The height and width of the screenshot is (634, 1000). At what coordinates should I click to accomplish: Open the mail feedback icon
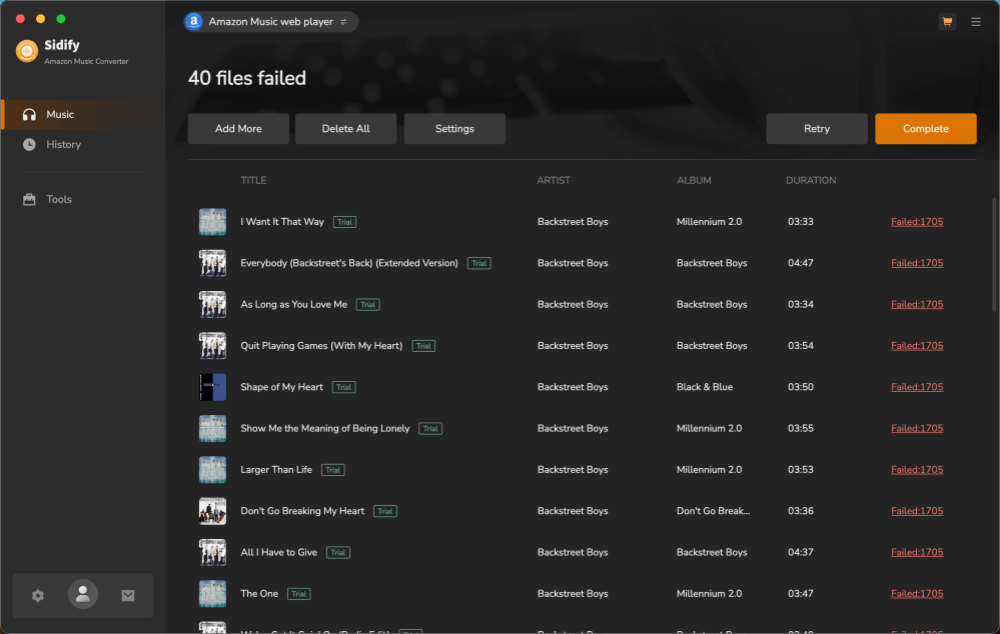128,595
